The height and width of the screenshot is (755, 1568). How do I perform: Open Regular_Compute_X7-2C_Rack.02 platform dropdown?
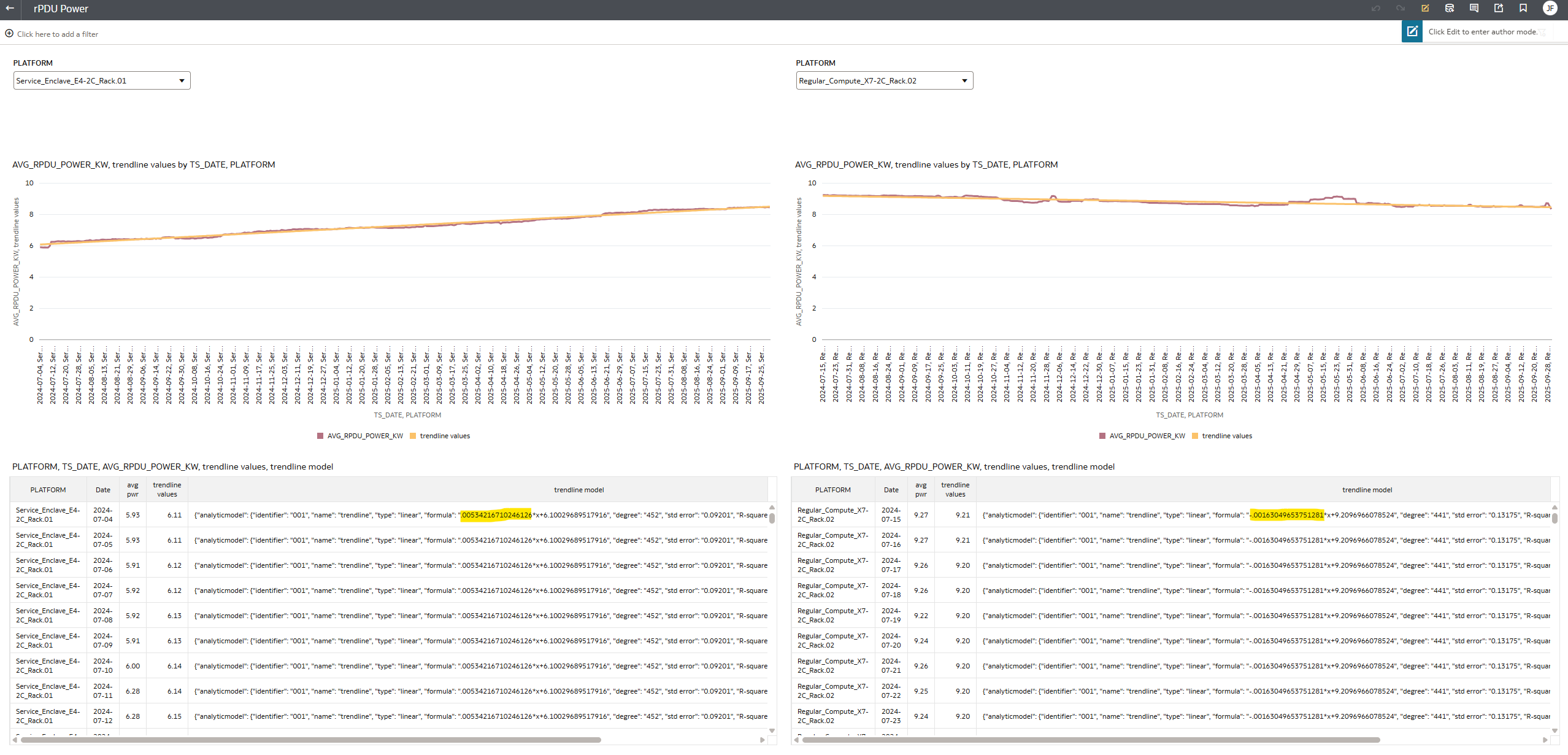(x=884, y=80)
